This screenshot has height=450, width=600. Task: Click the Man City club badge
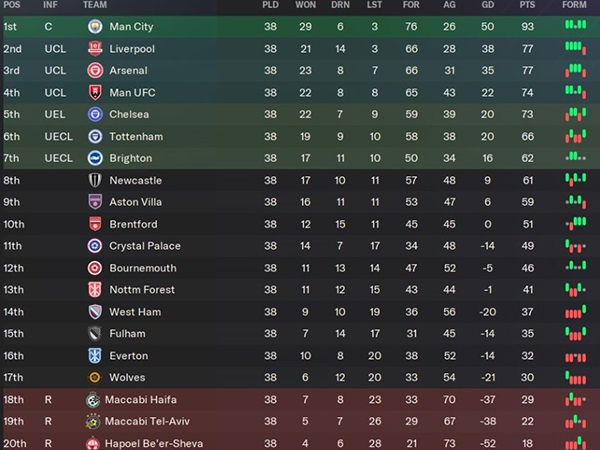pos(95,26)
